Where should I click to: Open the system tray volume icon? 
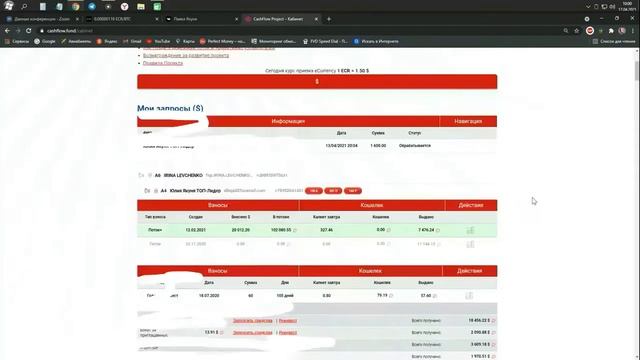(612, 7)
